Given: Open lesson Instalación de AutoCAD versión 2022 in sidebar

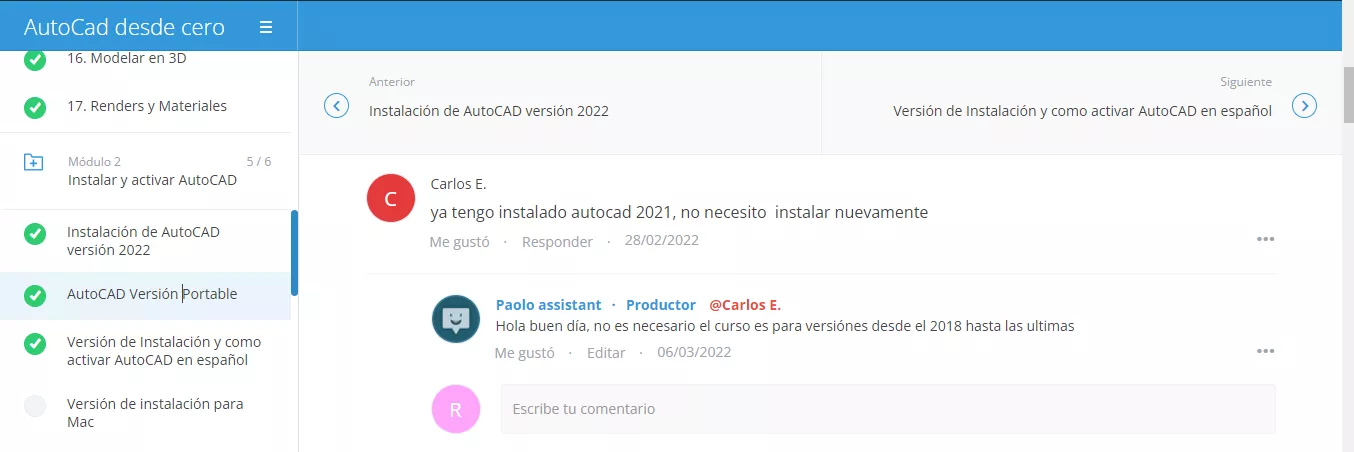Looking at the screenshot, I should point(143,241).
